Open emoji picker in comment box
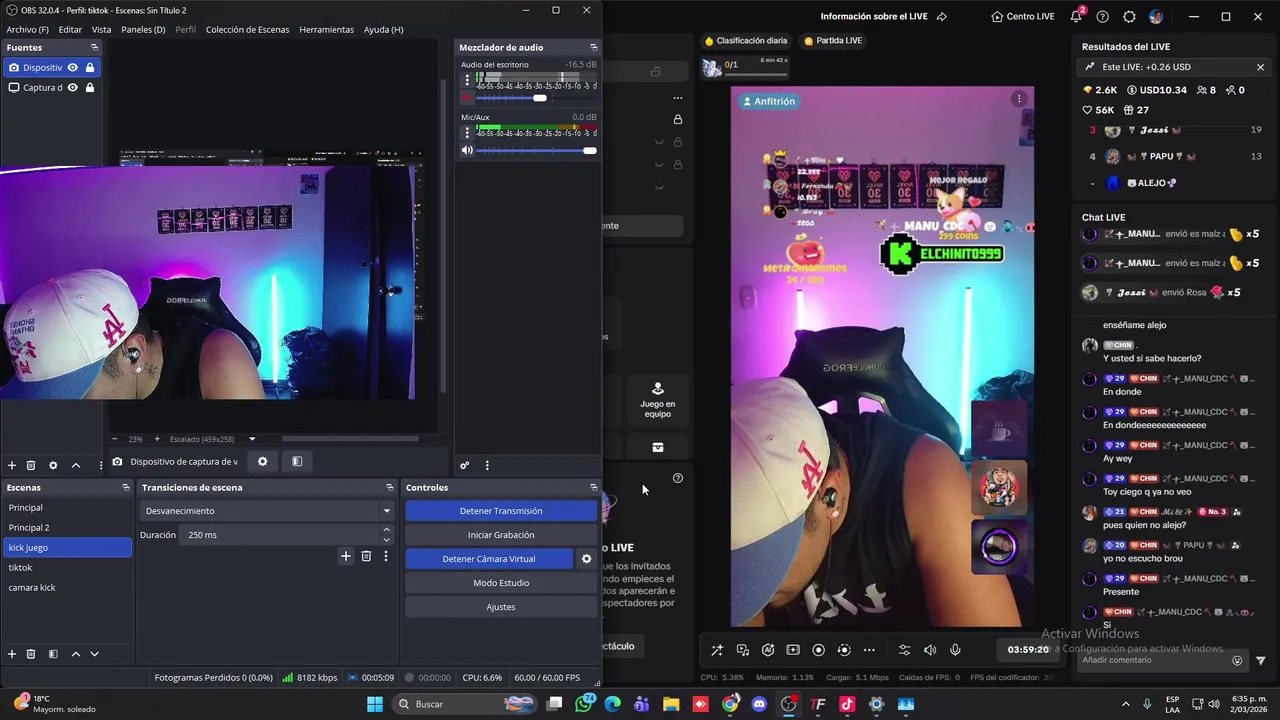 coord(1237,660)
